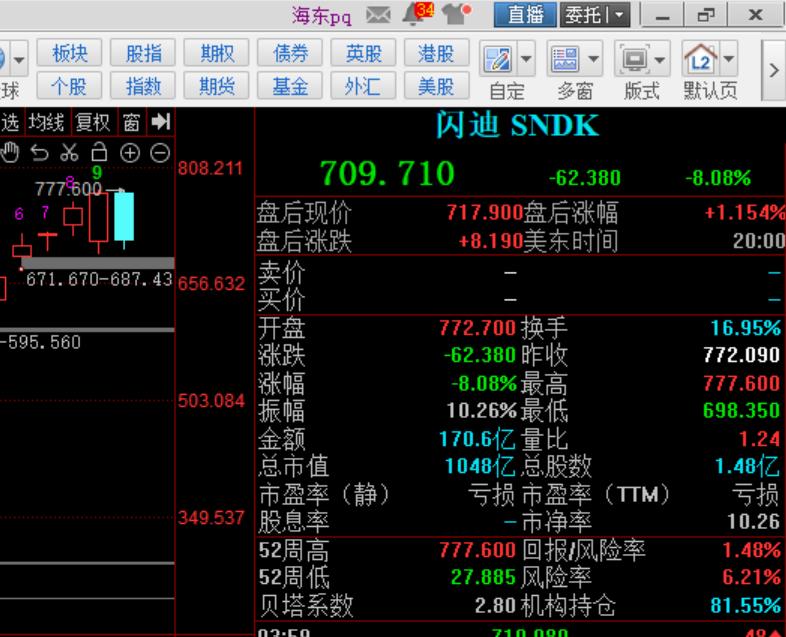Image resolution: width=786 pixels, height=637 pixels.
Task: Click the 贝塔系数 value 2.80
Action: pyautogui.click(x=495, y=605)
